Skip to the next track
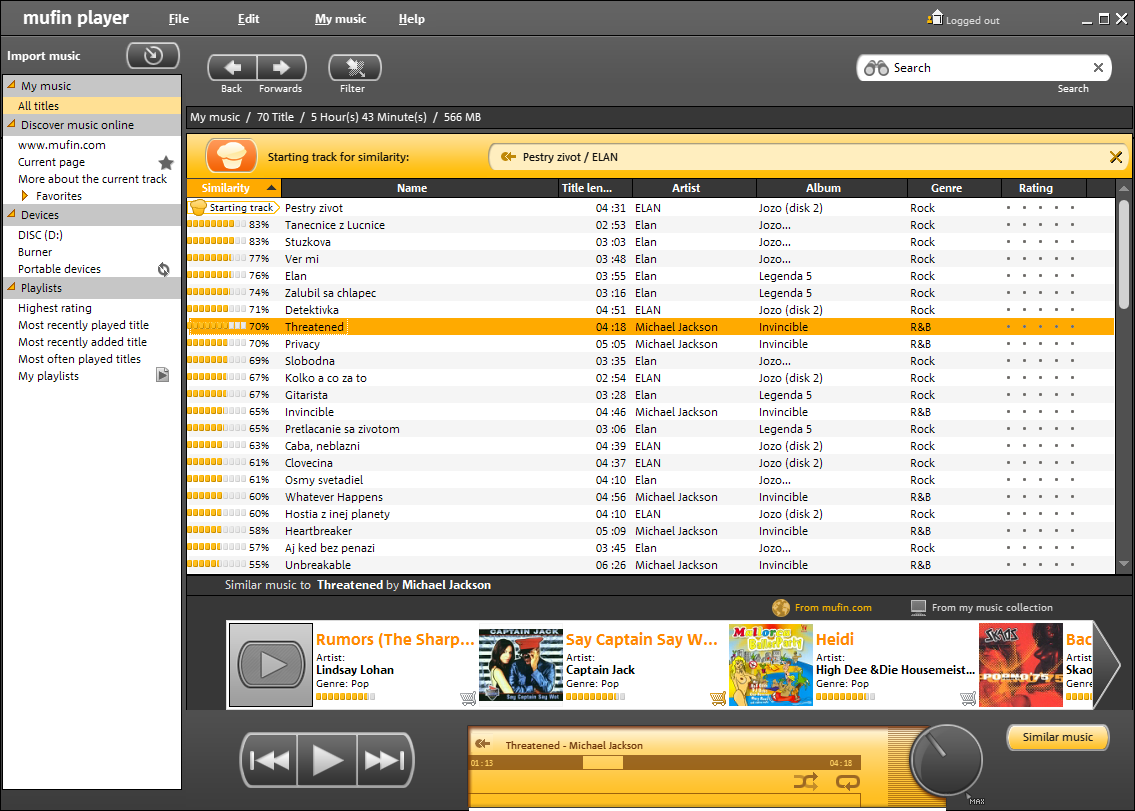Screen dimensions: 1135x811 coord(384,760)
